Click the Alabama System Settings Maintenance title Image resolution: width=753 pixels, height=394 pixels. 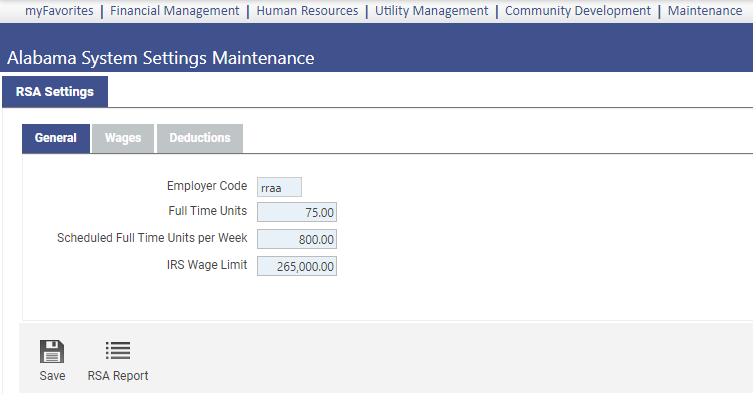coord(160,58)
